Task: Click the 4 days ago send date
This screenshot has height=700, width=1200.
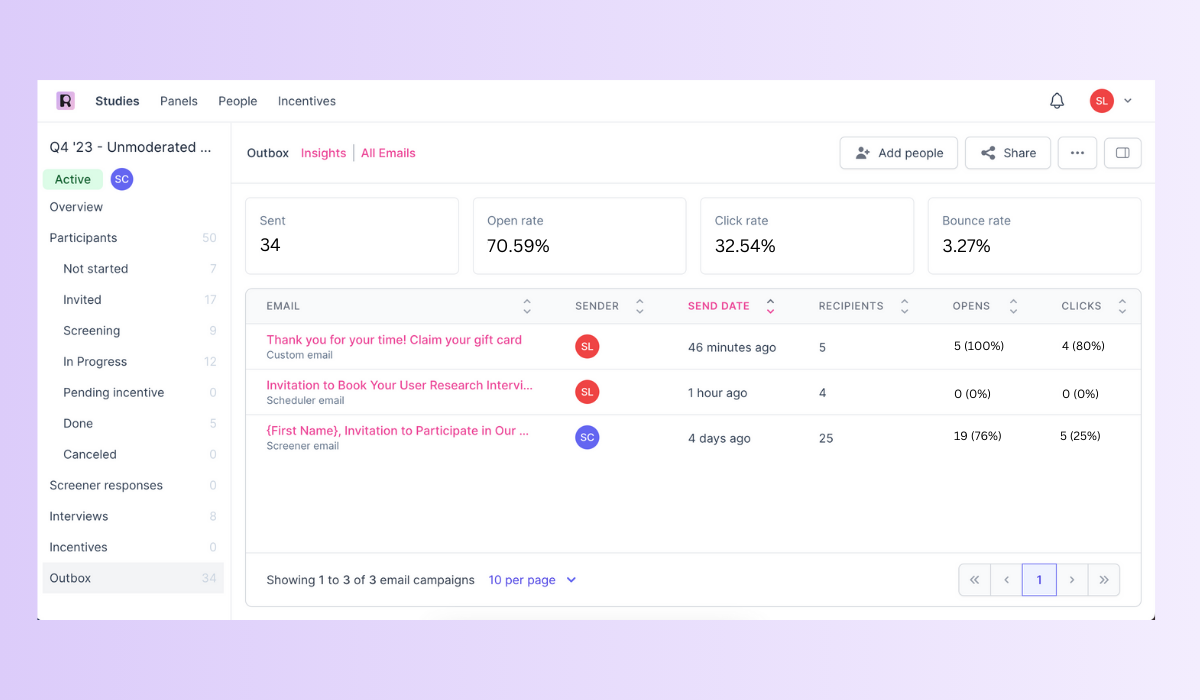Action: coord(719,439)
